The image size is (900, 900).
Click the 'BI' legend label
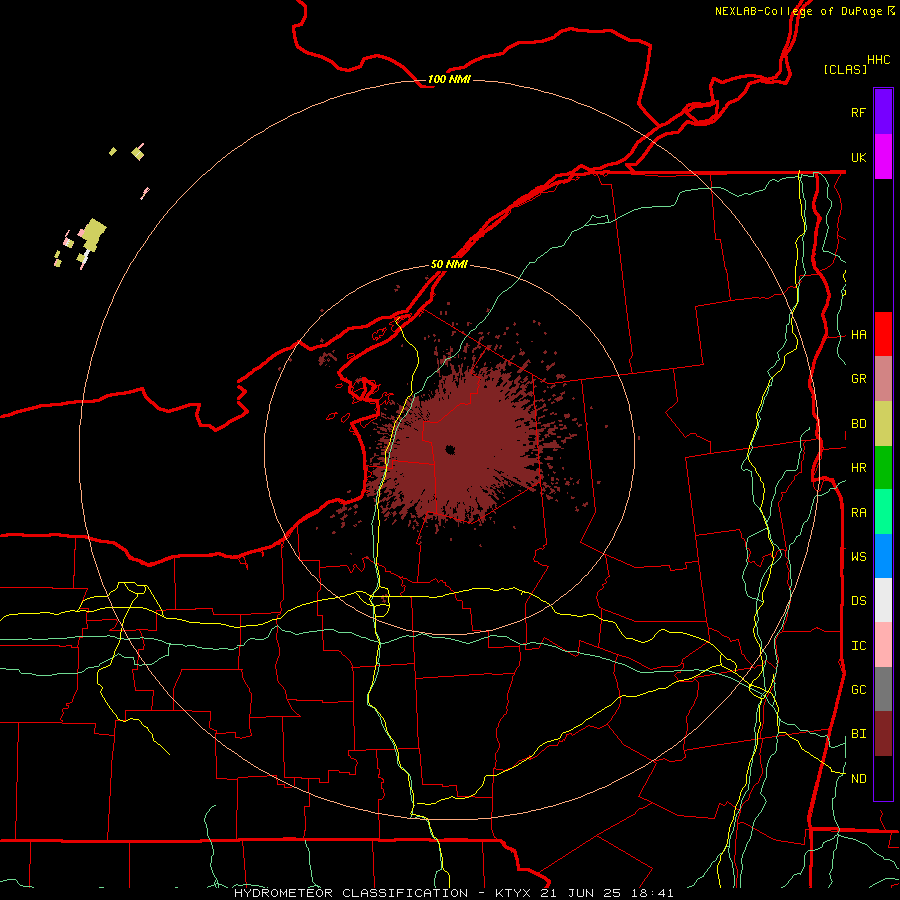pyautogui.click(x=858, y=734)
